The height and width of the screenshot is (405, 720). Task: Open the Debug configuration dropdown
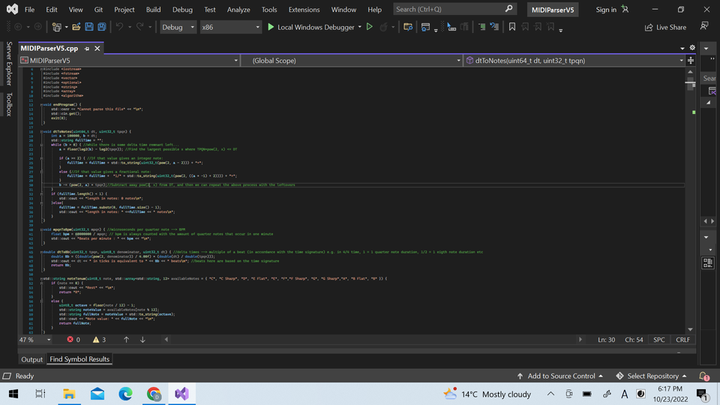coord(178,27)
